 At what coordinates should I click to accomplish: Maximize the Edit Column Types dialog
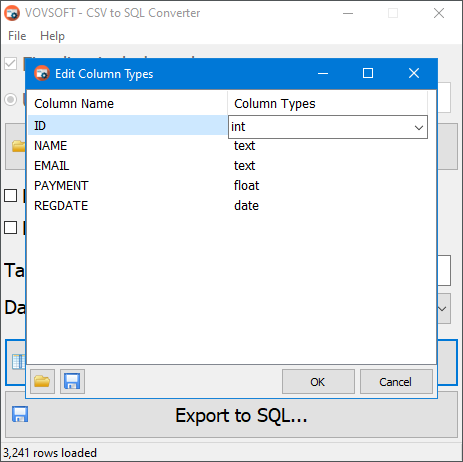click(368, 73)
